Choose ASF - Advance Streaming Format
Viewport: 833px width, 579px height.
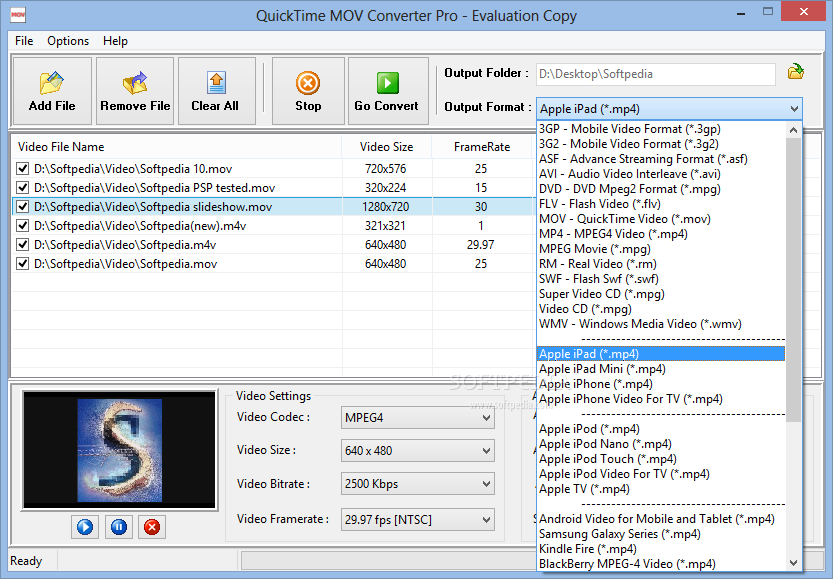(x=661, y=159)
